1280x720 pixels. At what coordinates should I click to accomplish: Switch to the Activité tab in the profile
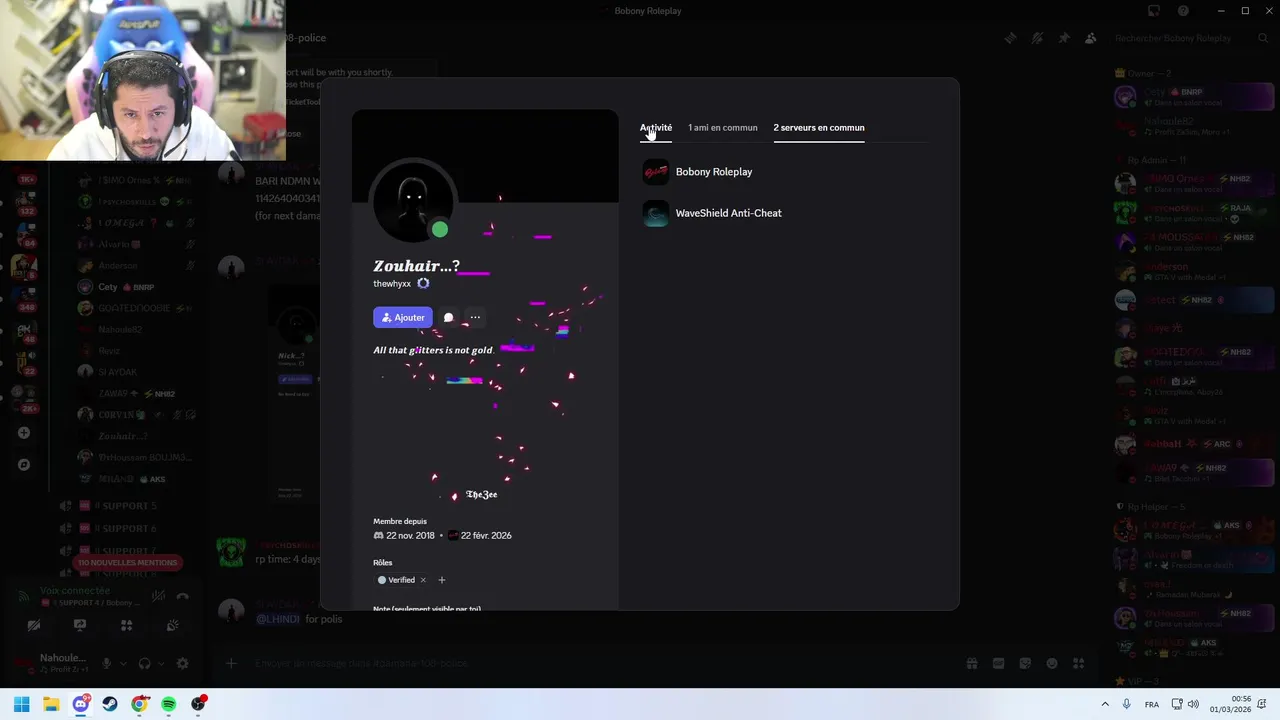pos(656,128)
